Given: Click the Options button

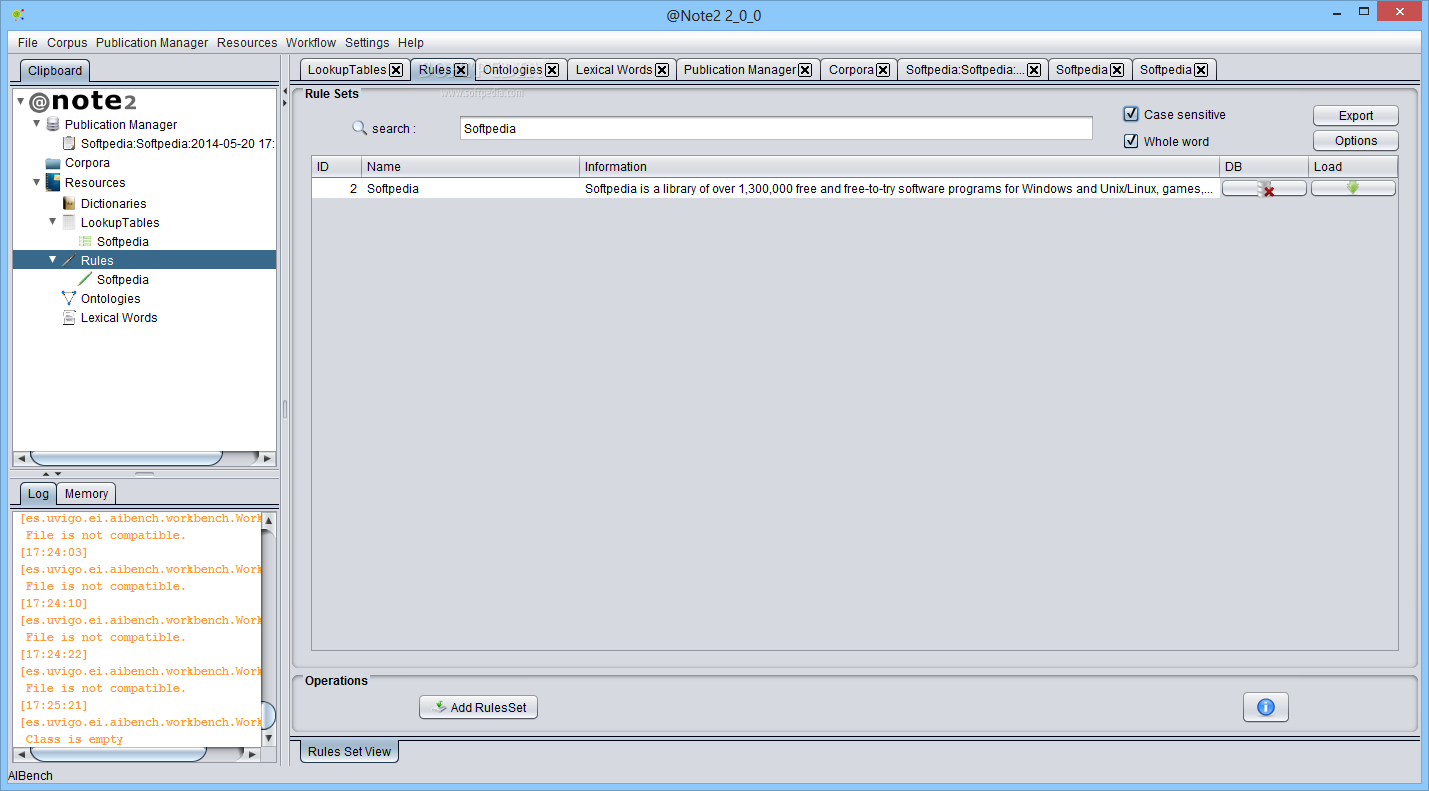Looking at the screenshot, I should [1356, 141].
